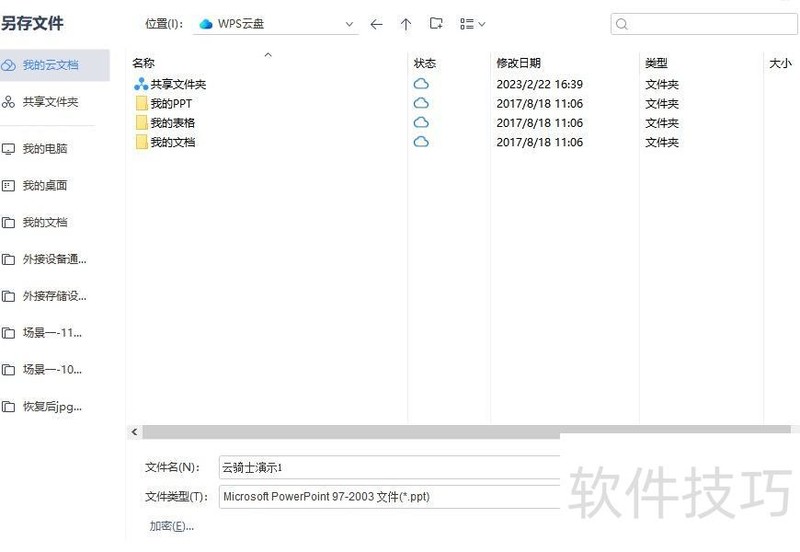Click the search box at top right
The image size is (800, 552).
(704, 24)
